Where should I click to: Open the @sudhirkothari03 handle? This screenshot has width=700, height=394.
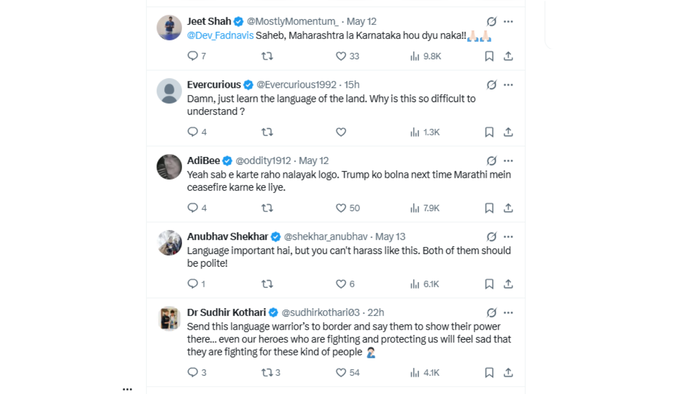321,312
